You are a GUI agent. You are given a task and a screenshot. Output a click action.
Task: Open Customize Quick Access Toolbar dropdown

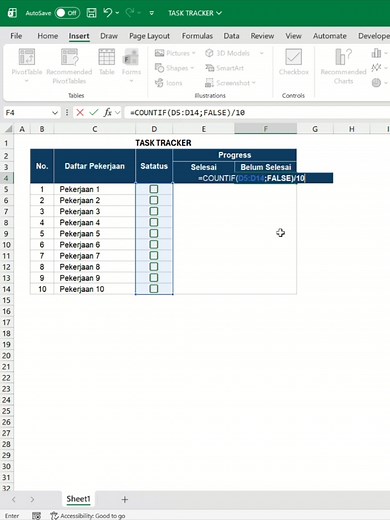[x=152, y=13]
